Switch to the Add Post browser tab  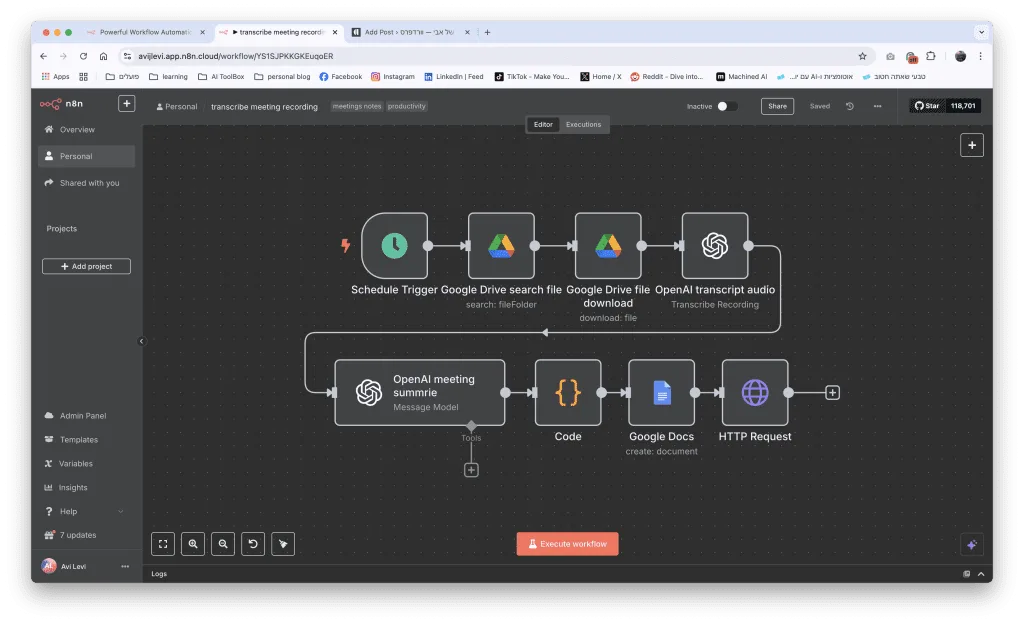click(x=409, y=32)
